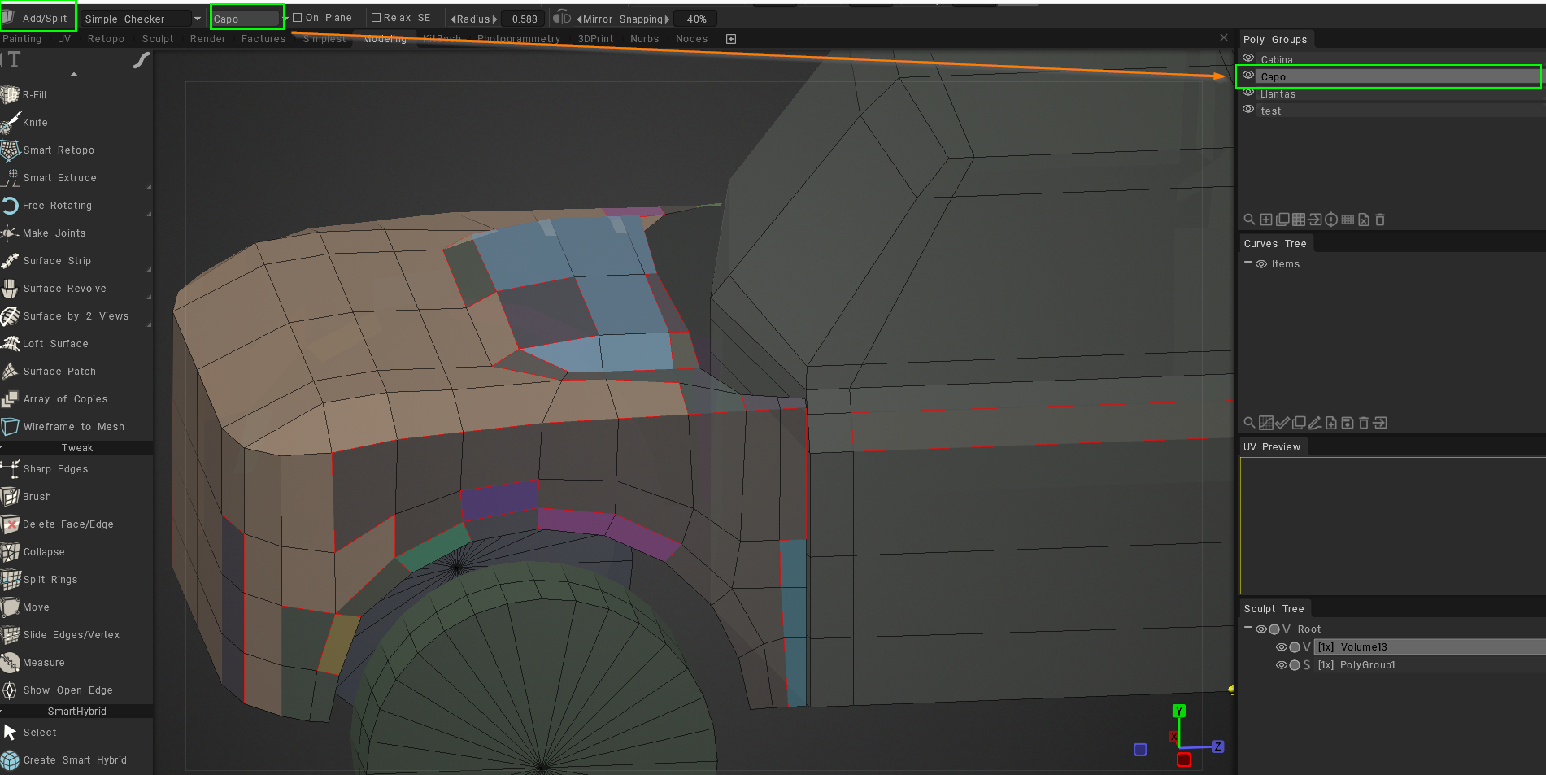Collapse Items in Curves Tree

[x=1248, y=263]
